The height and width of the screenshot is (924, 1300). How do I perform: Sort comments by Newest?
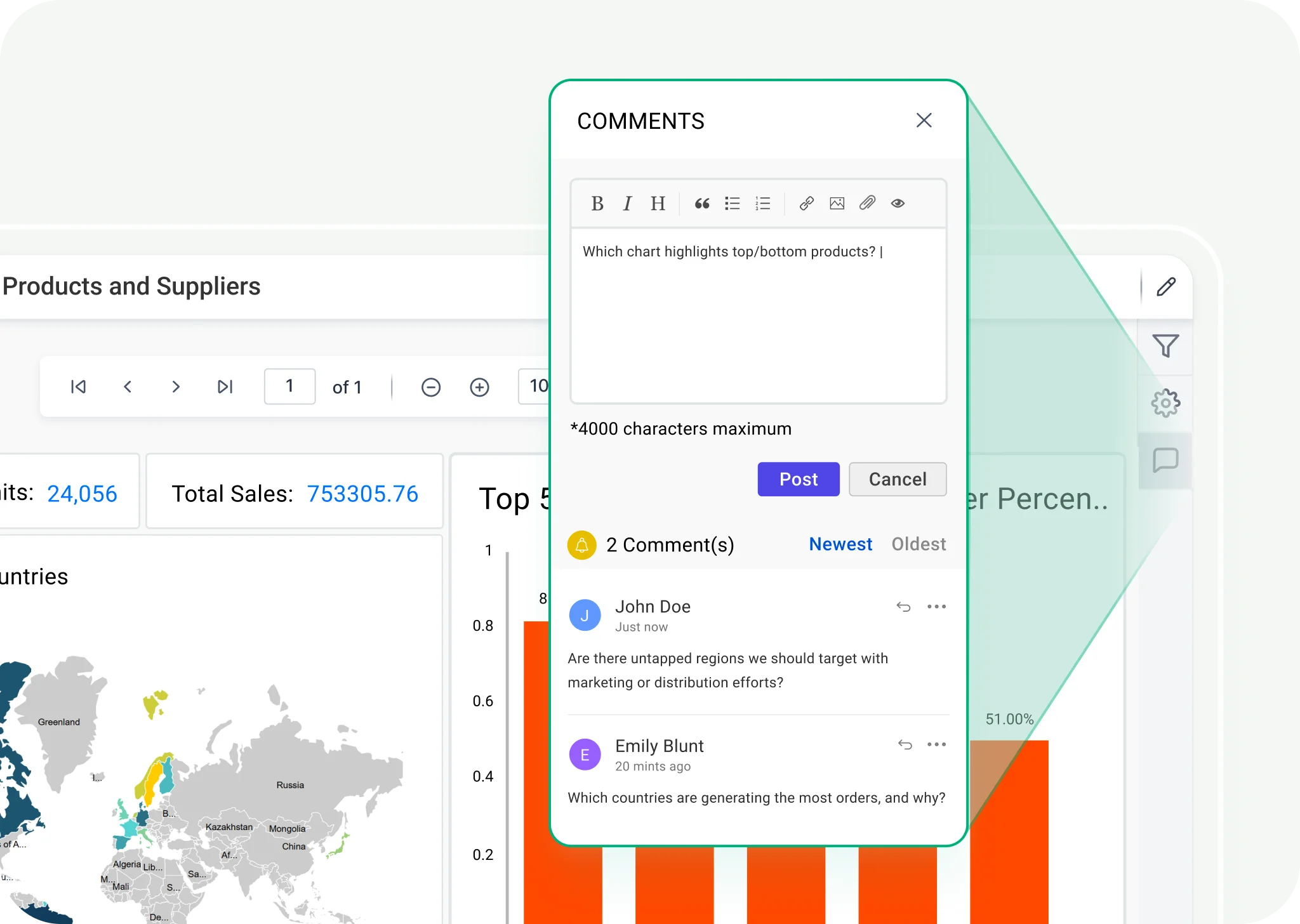(840, 544)
